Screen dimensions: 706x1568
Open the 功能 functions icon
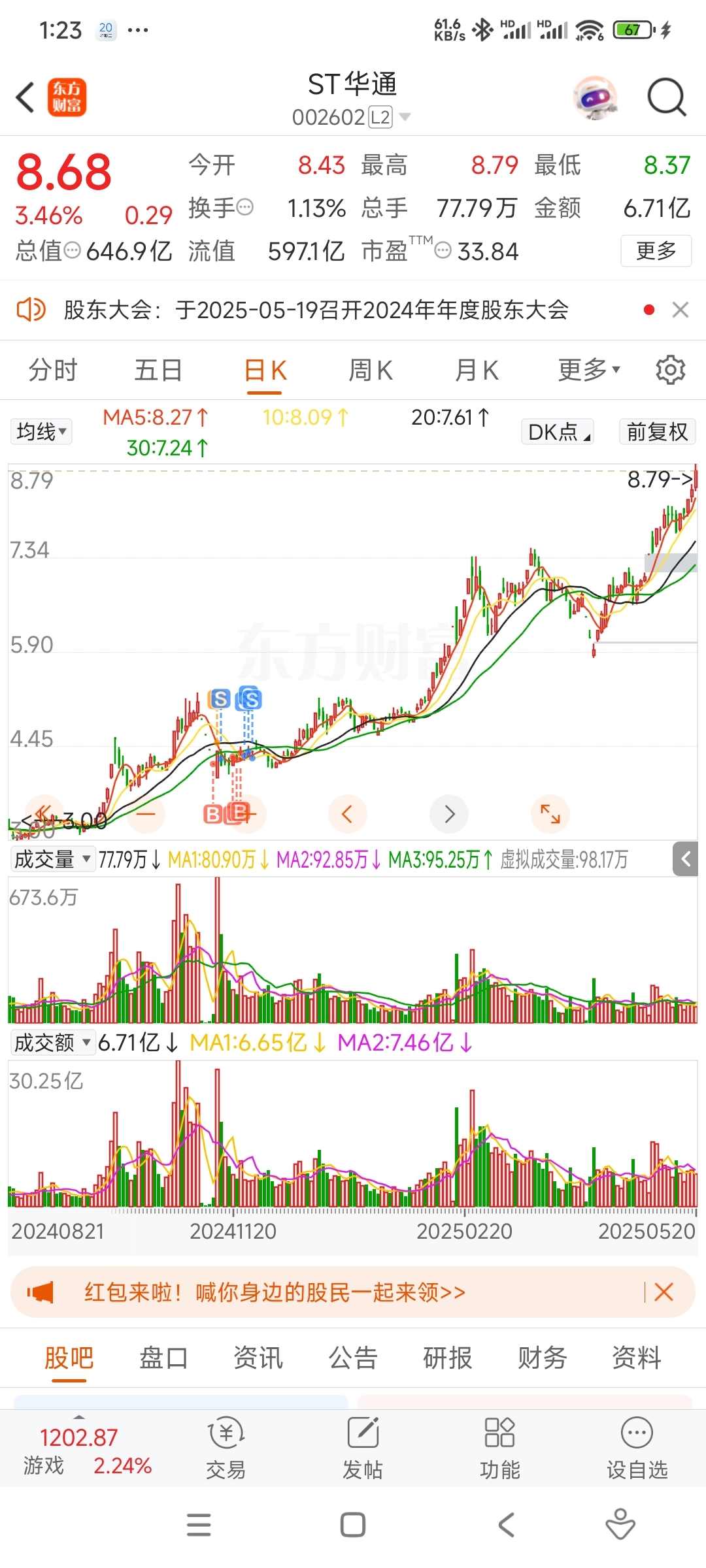click(500, 1449)
